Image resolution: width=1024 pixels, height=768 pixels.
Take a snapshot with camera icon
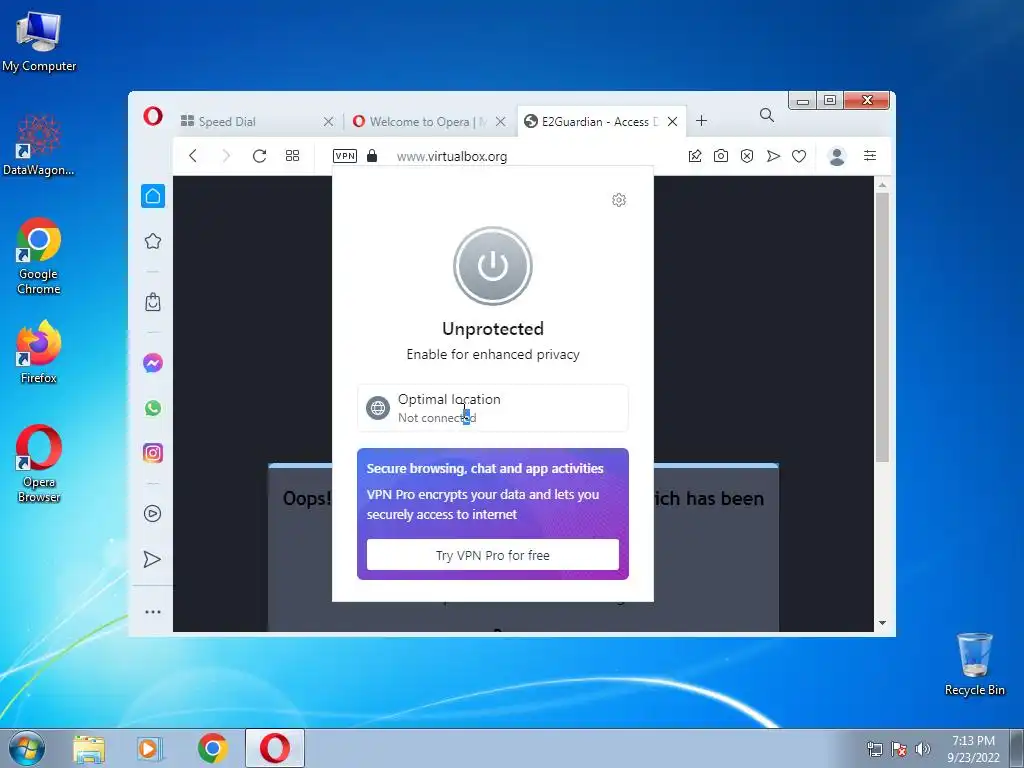coord(720,155)
